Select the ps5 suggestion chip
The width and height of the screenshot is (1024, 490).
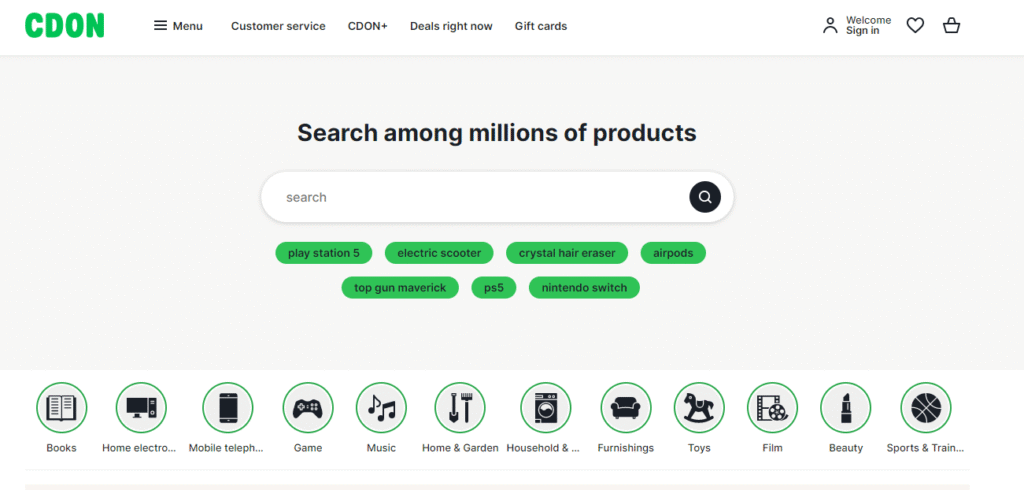point(494,287)
